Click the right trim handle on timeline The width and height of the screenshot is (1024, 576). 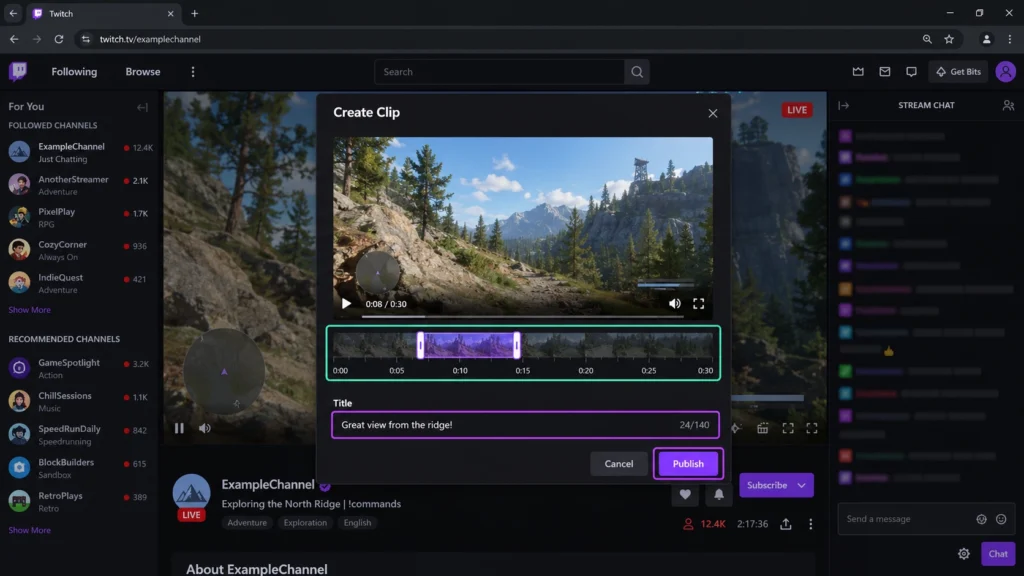pyautogui.click(x=517, y=345)
